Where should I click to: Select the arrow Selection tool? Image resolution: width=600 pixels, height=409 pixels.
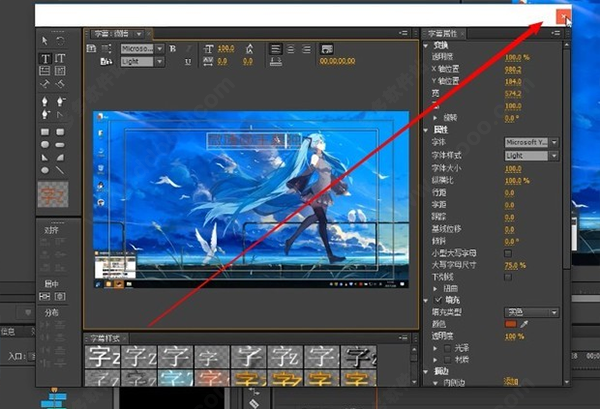coord(45,41)
